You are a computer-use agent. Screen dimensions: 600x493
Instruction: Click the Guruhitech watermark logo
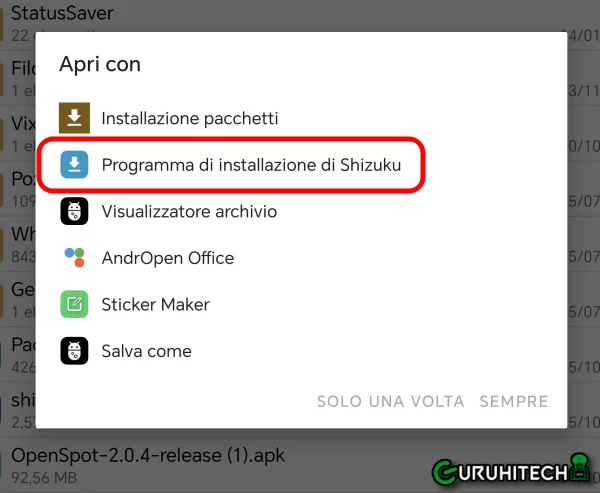[x=511, y=470]
